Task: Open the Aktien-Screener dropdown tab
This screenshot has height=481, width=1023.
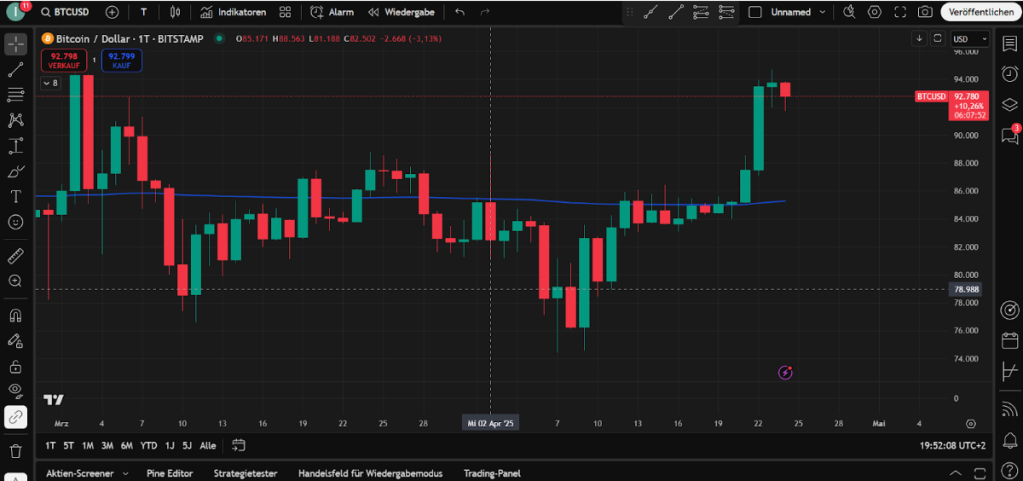Action: [86, 473]
